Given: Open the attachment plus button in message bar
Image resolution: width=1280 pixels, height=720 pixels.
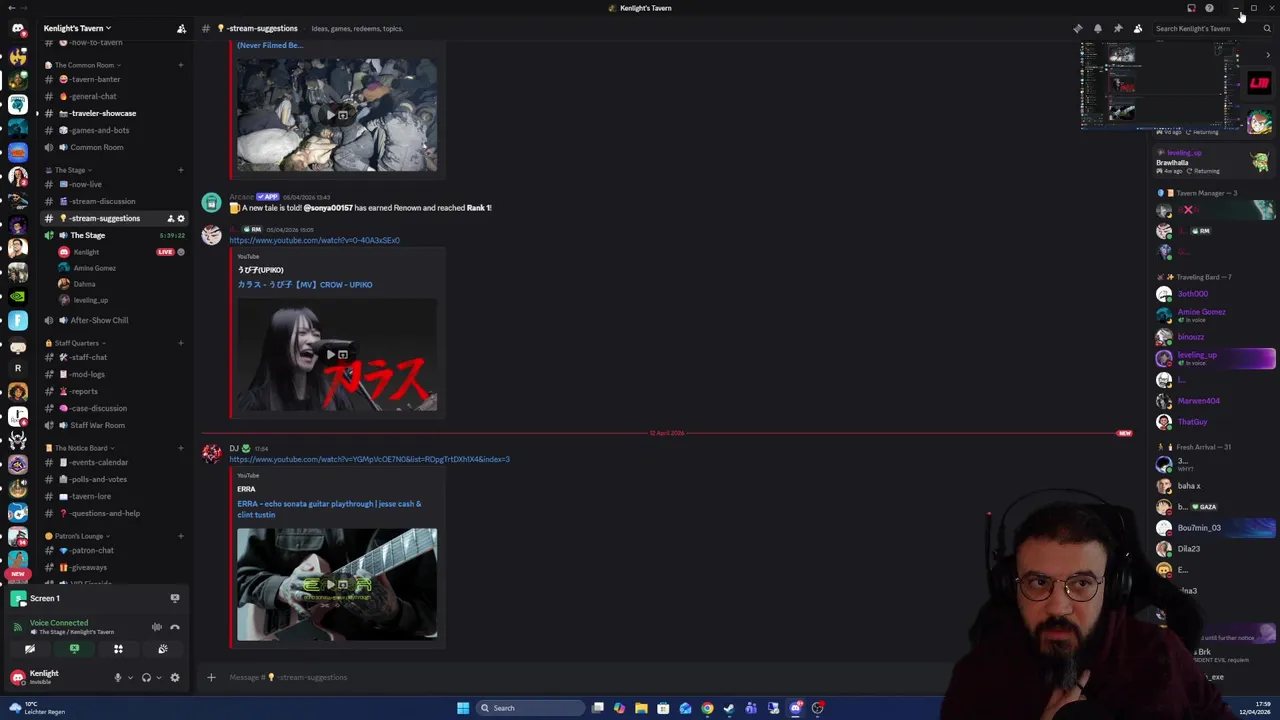Looking at the screenshot, I should (211, 677).
